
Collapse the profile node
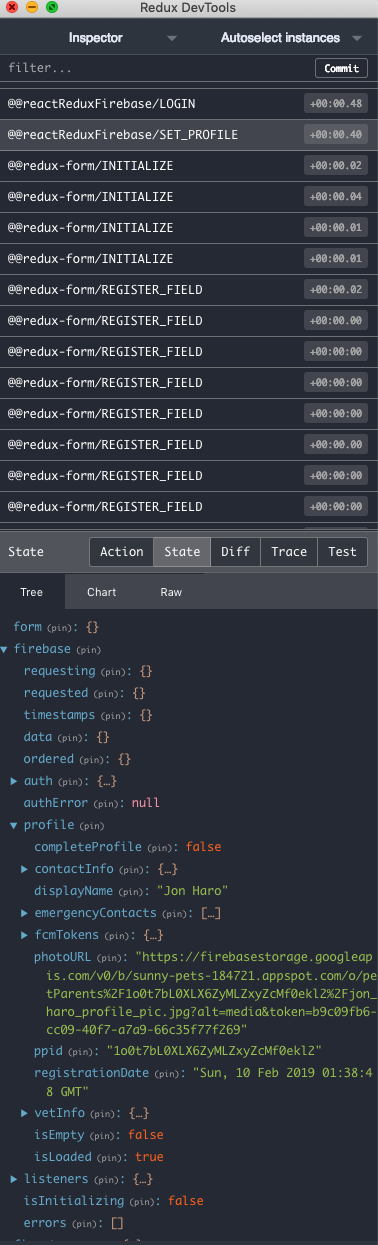point(14,825)
